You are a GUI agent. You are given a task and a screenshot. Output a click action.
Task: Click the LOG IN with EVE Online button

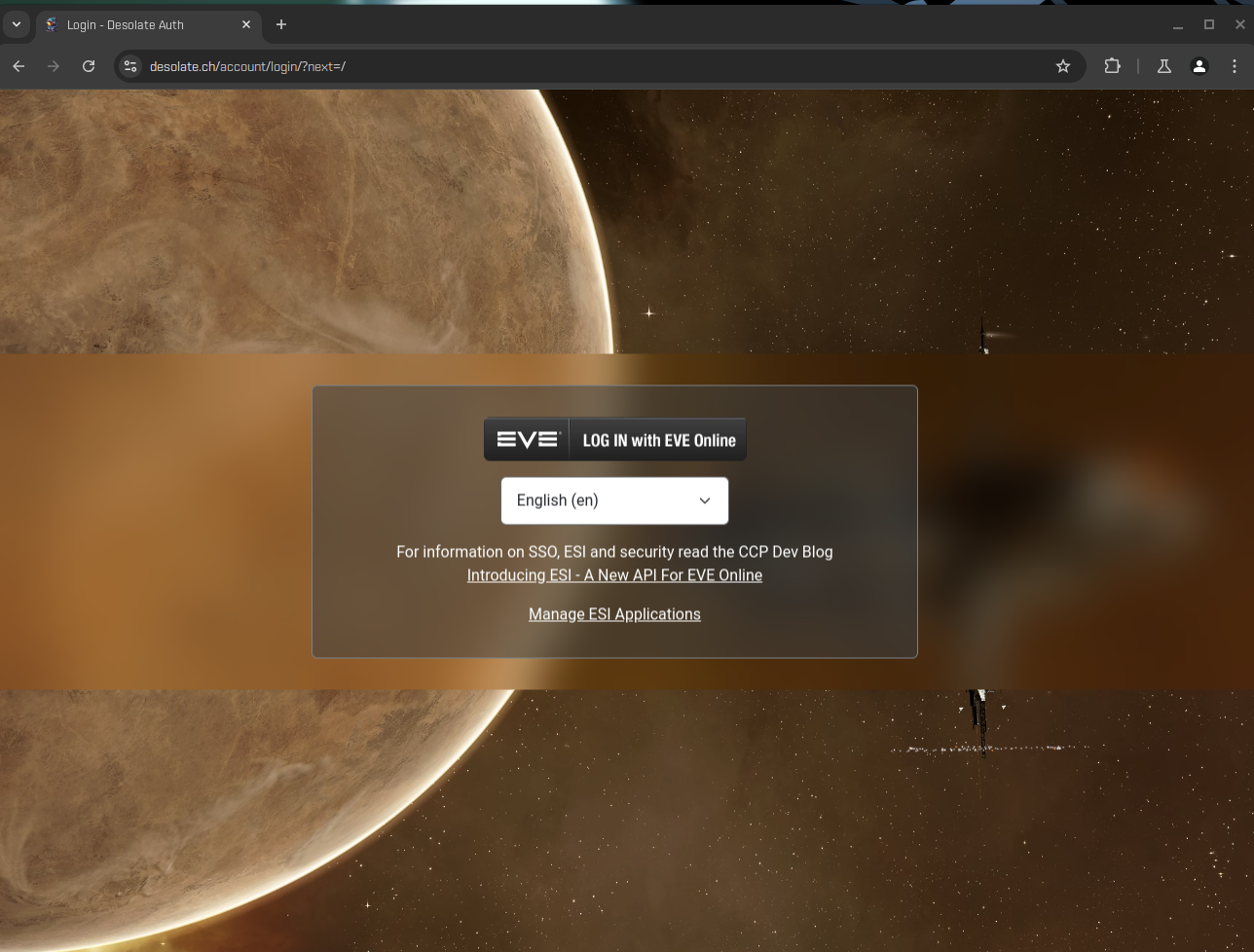pyautogui.click(x=614, y=440)
